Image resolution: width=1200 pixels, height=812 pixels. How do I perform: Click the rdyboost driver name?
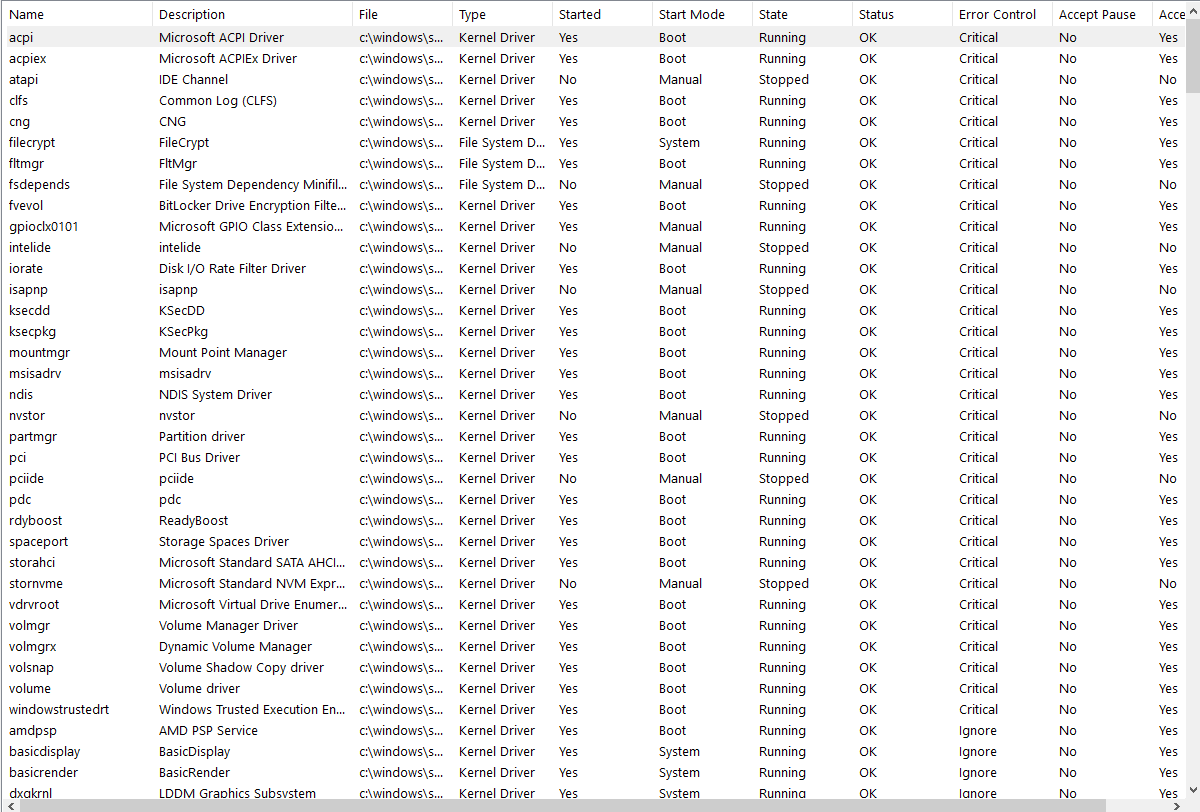(35, 520)
